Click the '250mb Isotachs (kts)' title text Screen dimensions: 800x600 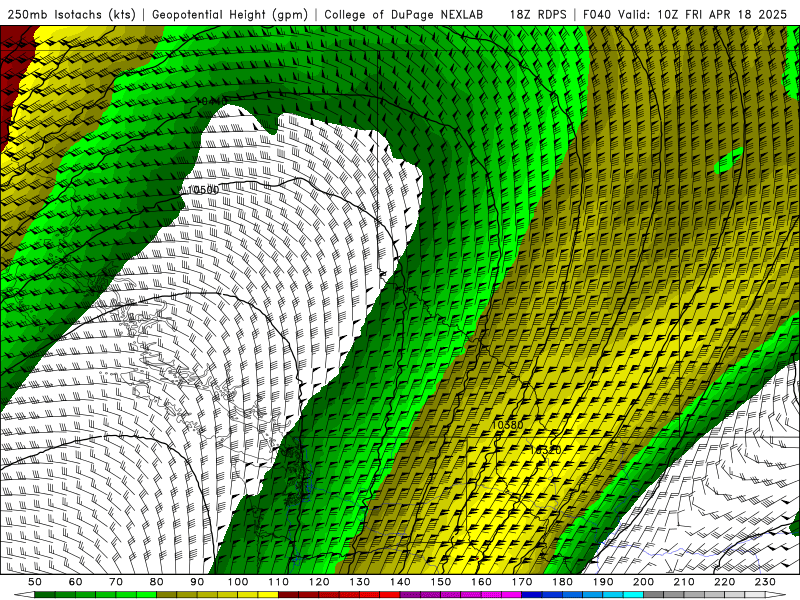(71, 15)
